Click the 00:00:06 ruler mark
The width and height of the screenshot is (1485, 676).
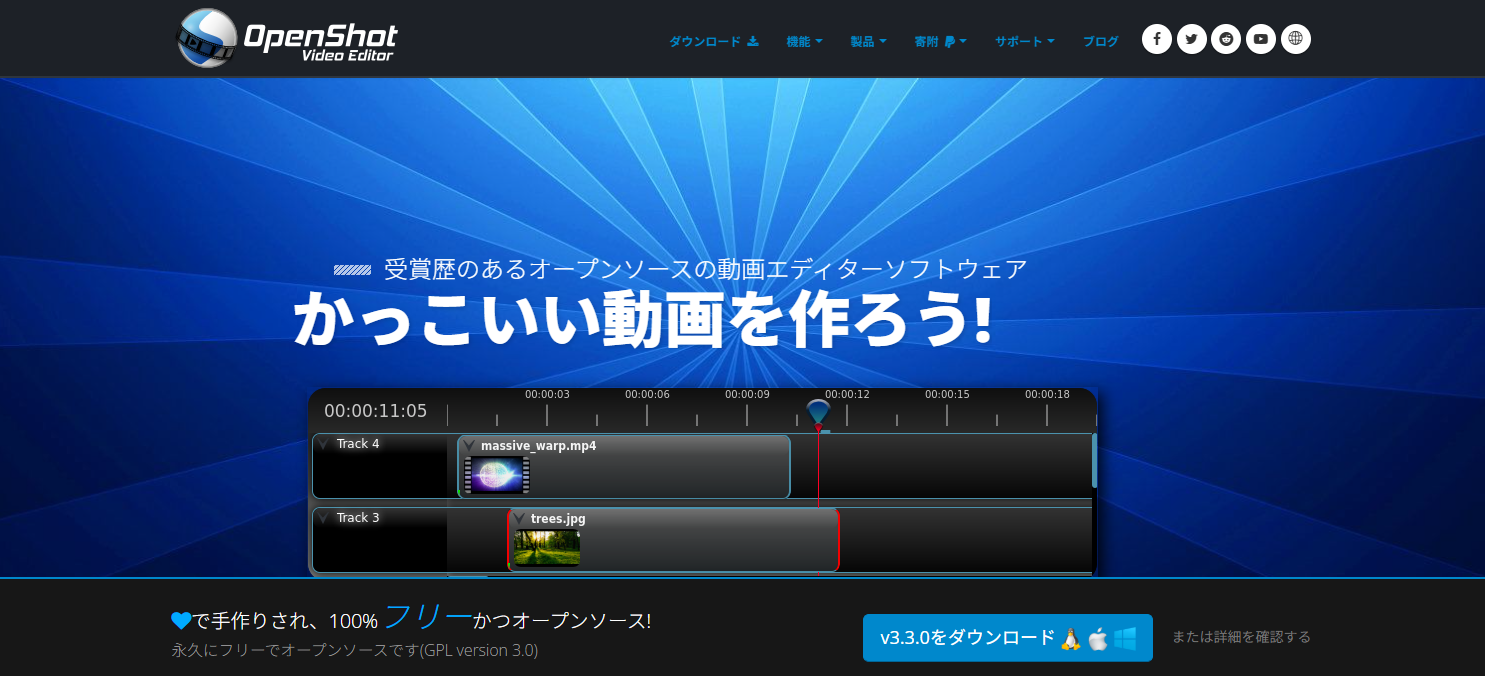click(647, 394)
